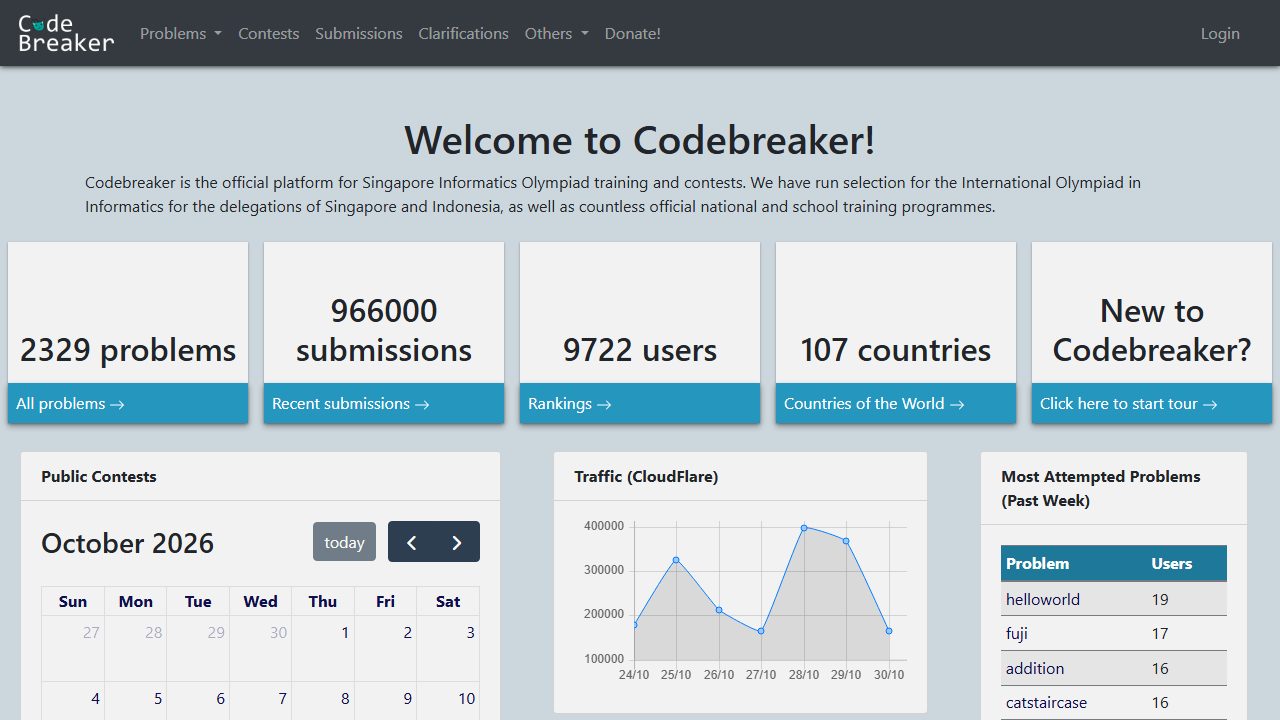Go to next month in the calendar
The height and width of the screenshot is (720, 1280).
click(x=457, y=542)
